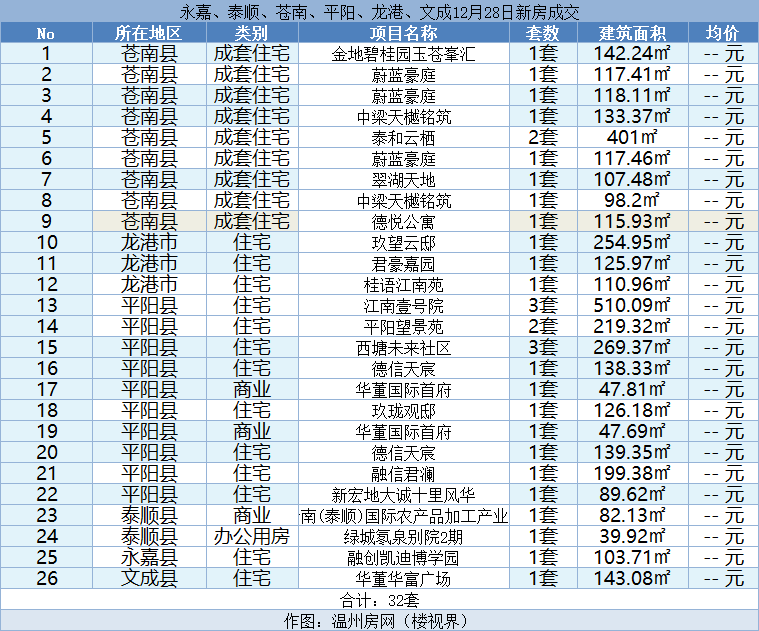Click area value '401㎡'
Viewport: 759px width, 631px height.
(632, 137)
